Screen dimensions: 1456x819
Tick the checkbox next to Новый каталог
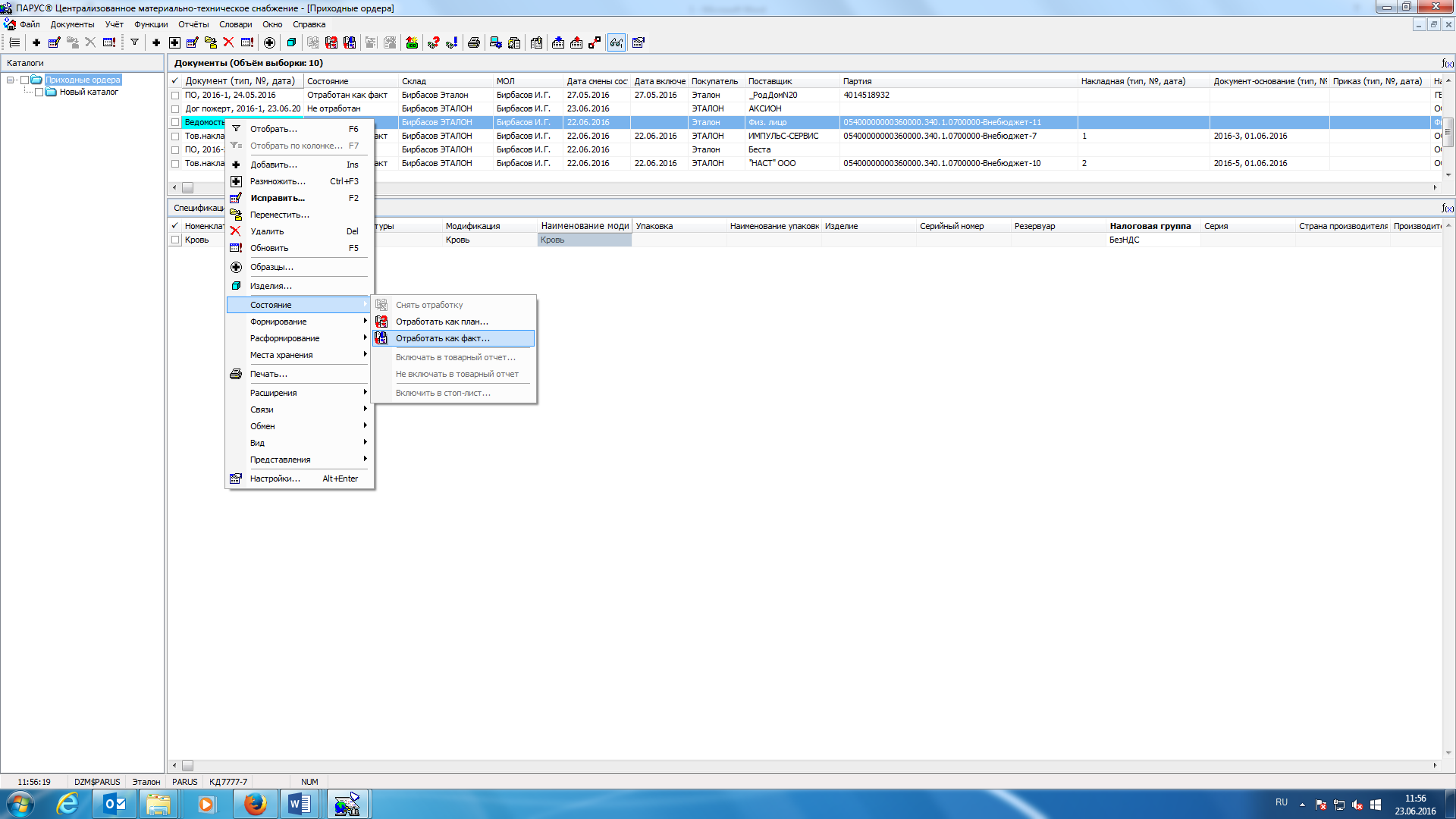click(x=39, y=93)
